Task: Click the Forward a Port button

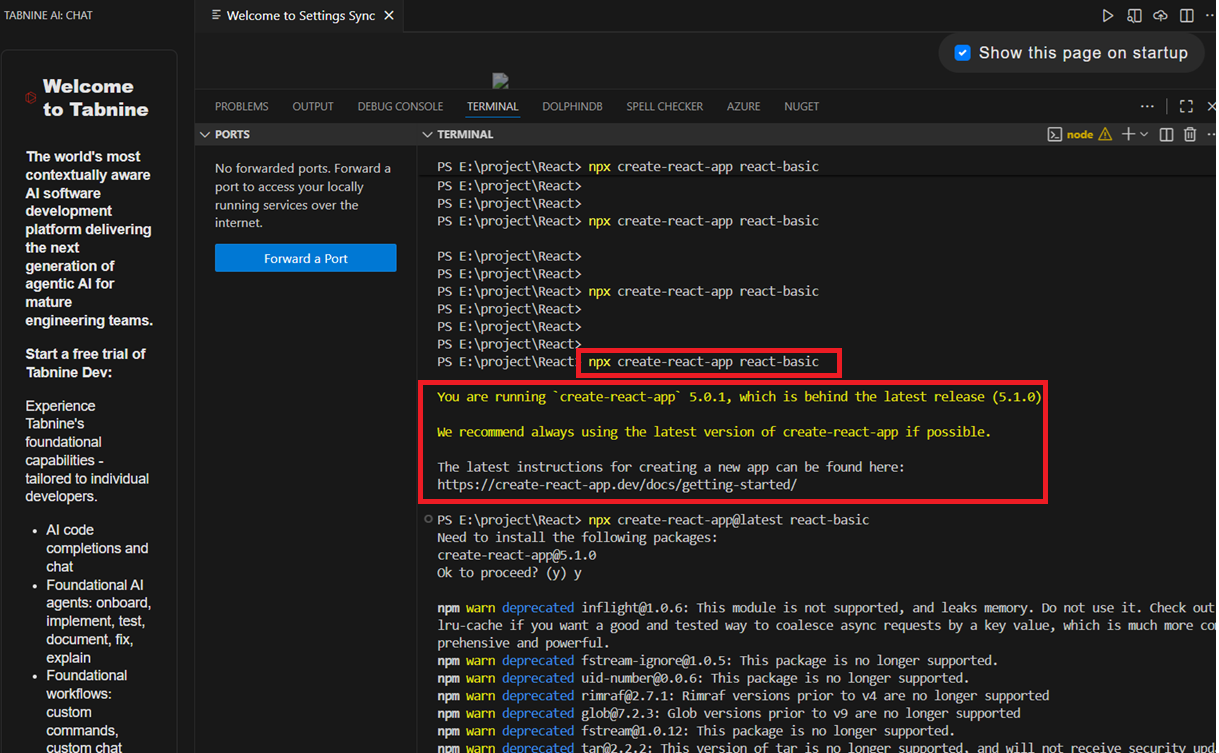Action: tap(306, 258)
